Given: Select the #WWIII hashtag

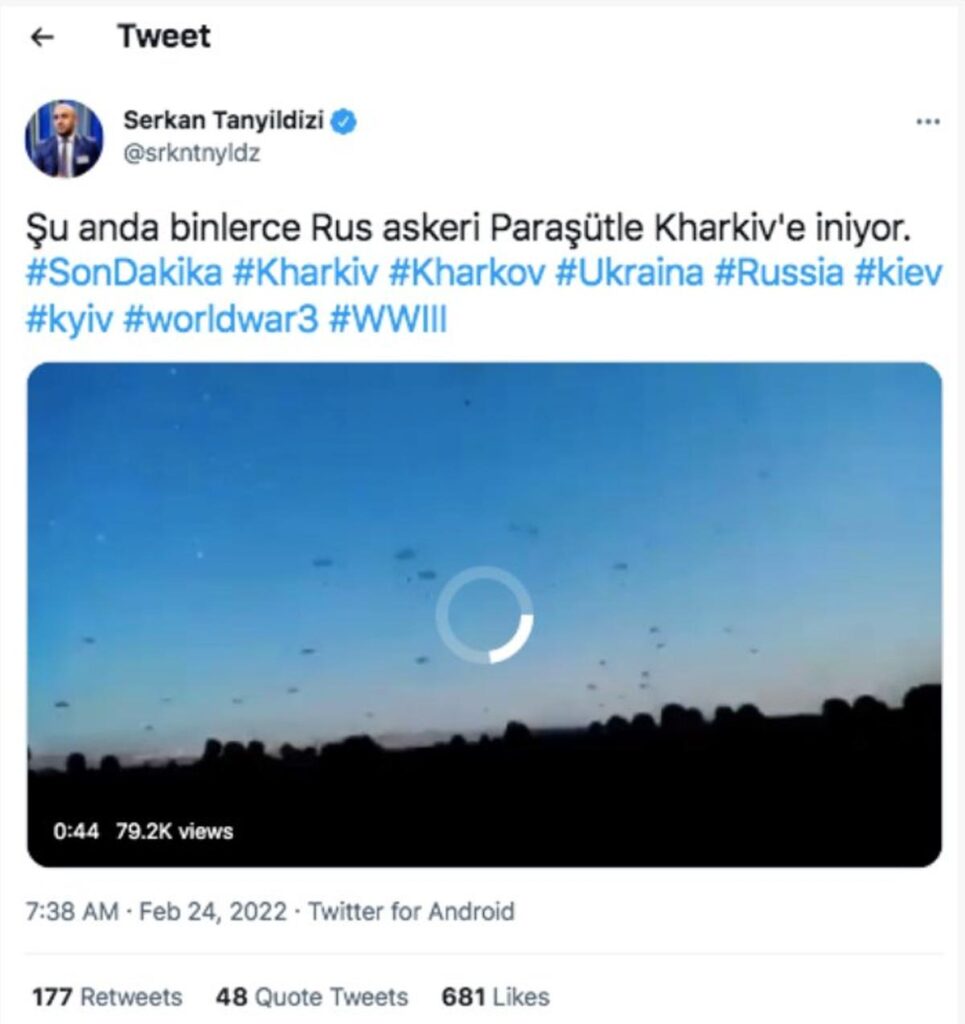Looking at the screenshot, I should (x=388, y=320).
